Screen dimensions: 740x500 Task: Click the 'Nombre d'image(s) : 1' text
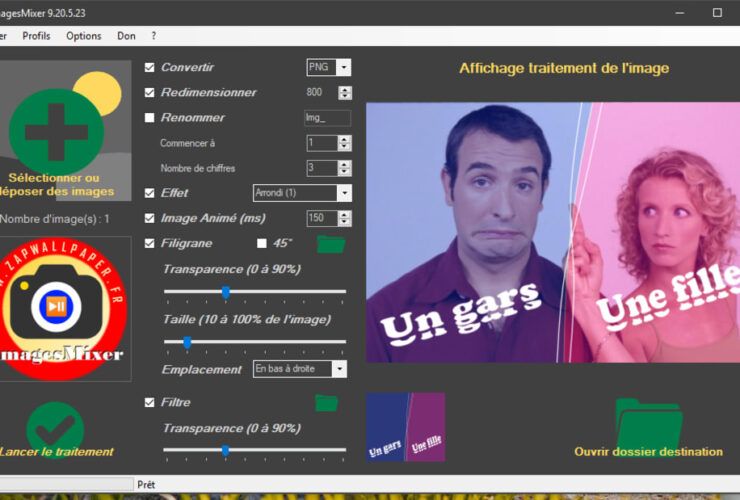[55, 219]
